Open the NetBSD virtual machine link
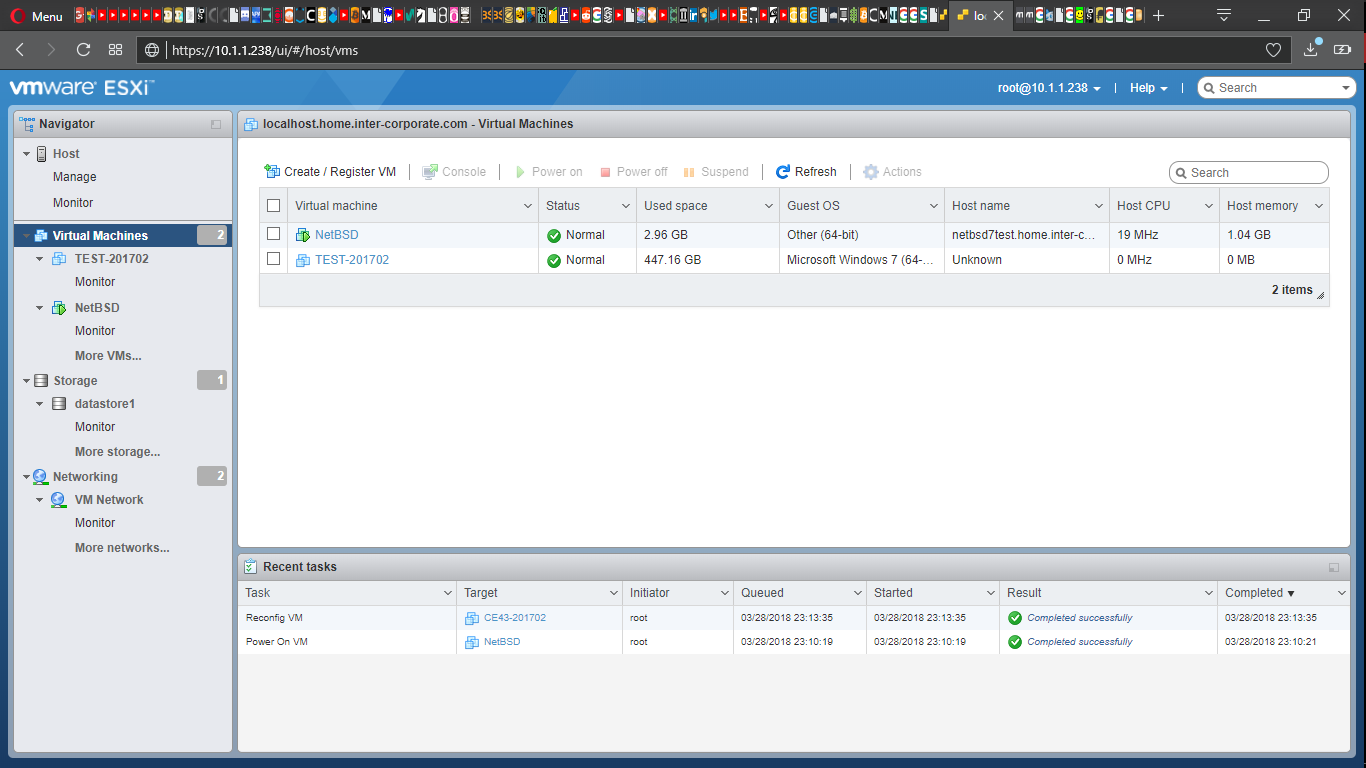Viewport: 1366px width, 768px height. (336, 235)
